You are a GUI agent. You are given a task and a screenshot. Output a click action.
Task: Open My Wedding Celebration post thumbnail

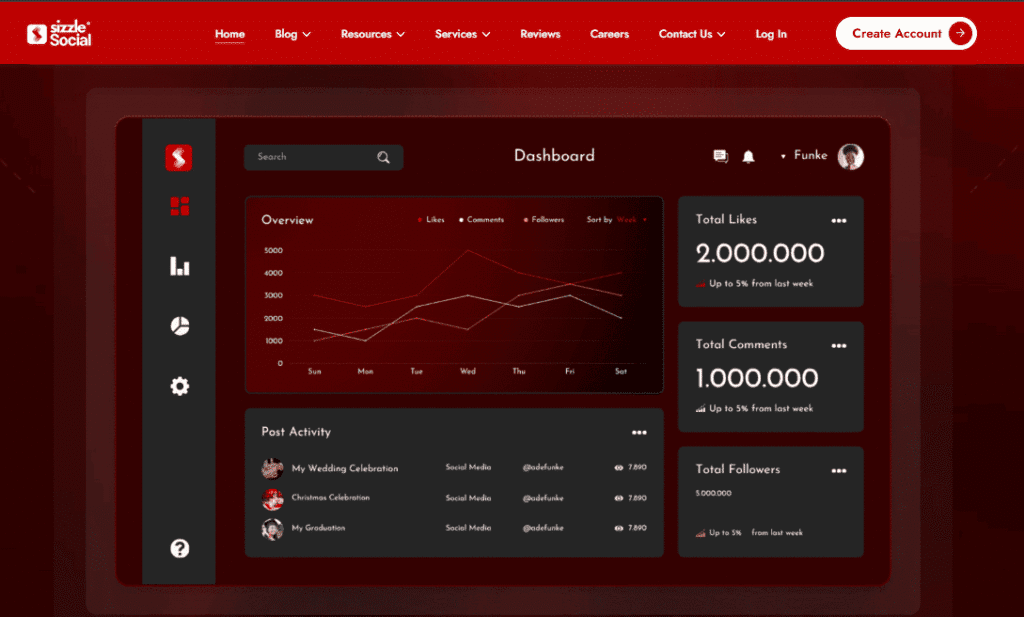[x=272, y=468]
